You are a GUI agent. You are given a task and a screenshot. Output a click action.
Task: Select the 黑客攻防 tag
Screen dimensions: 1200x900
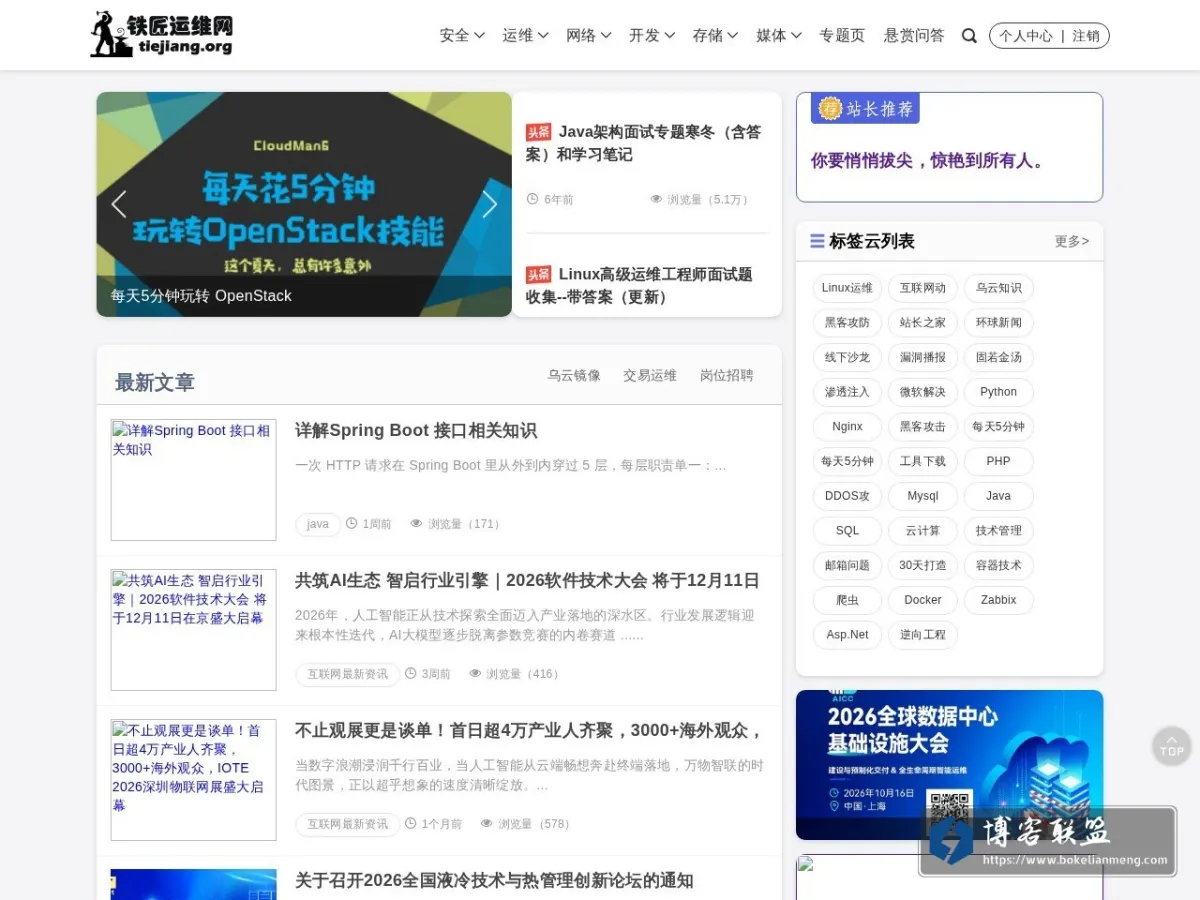(x=847, y=323)
